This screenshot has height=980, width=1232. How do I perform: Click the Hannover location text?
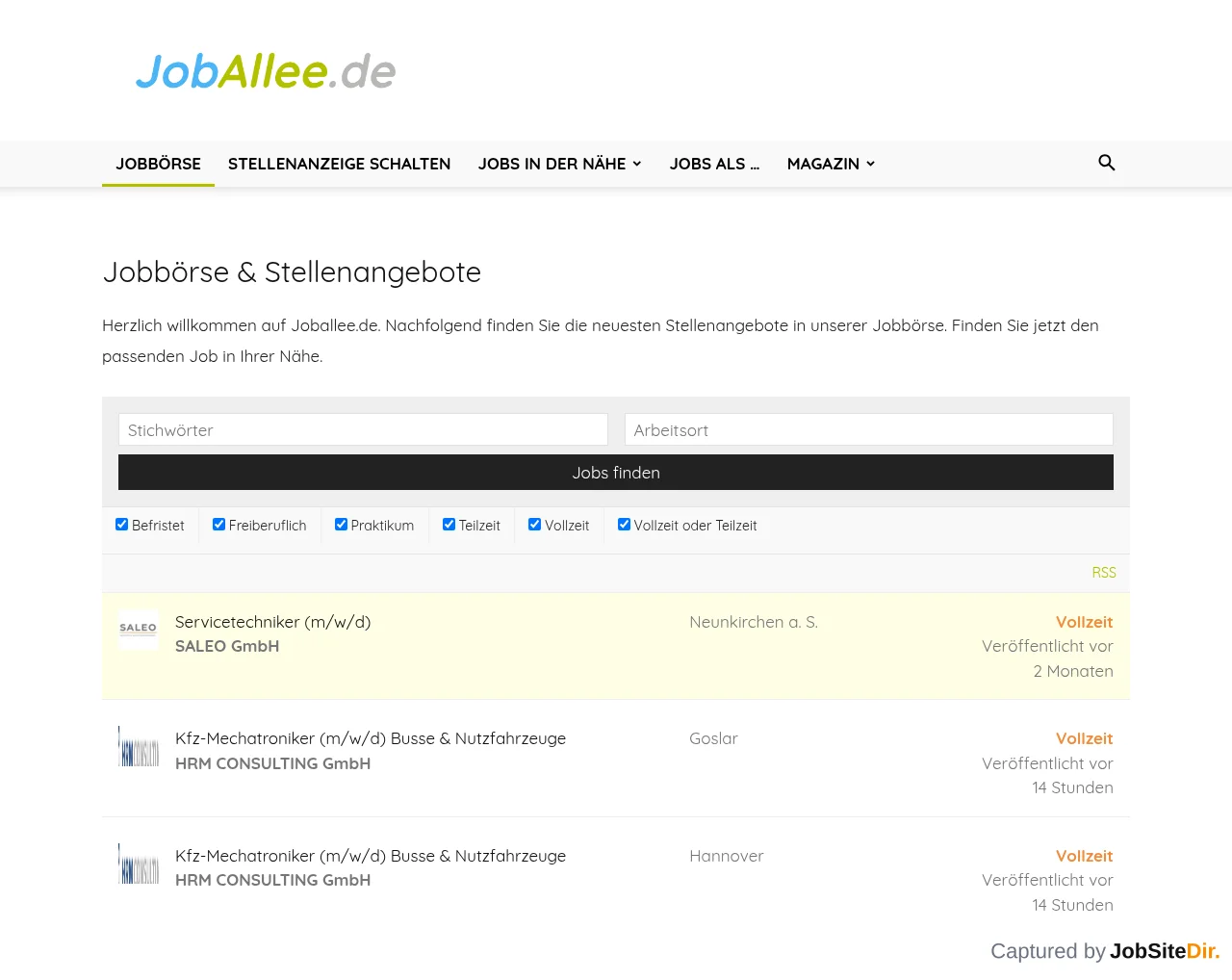point(727,856)
